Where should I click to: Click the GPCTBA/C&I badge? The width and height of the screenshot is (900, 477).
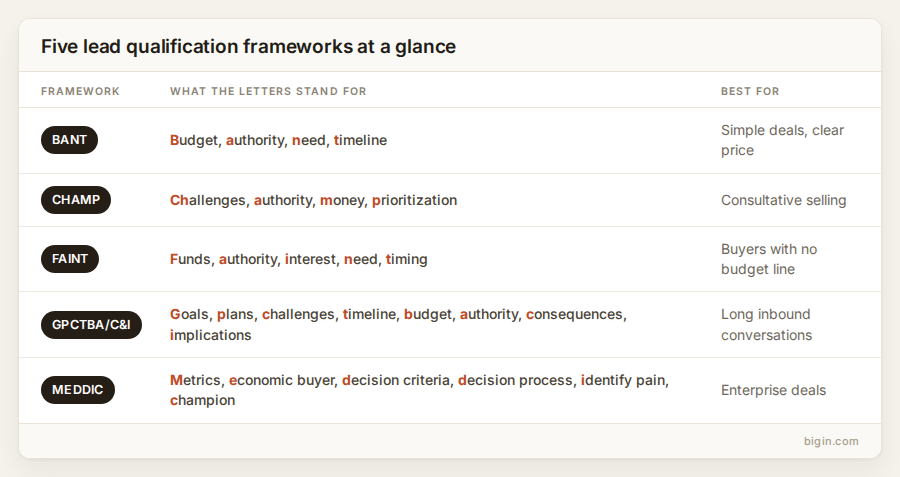coord(91,325)
